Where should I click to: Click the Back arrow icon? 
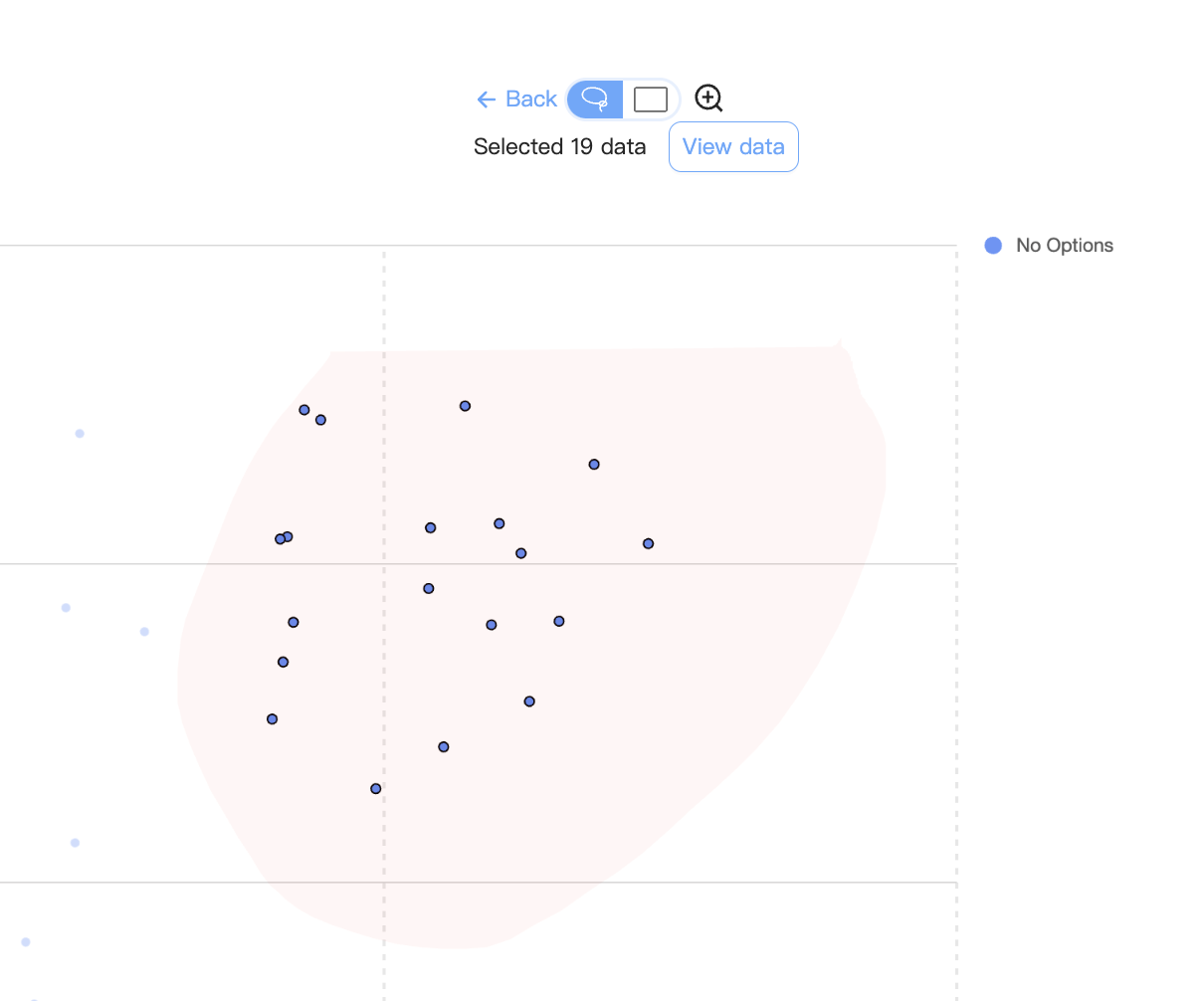pos(486,100)
